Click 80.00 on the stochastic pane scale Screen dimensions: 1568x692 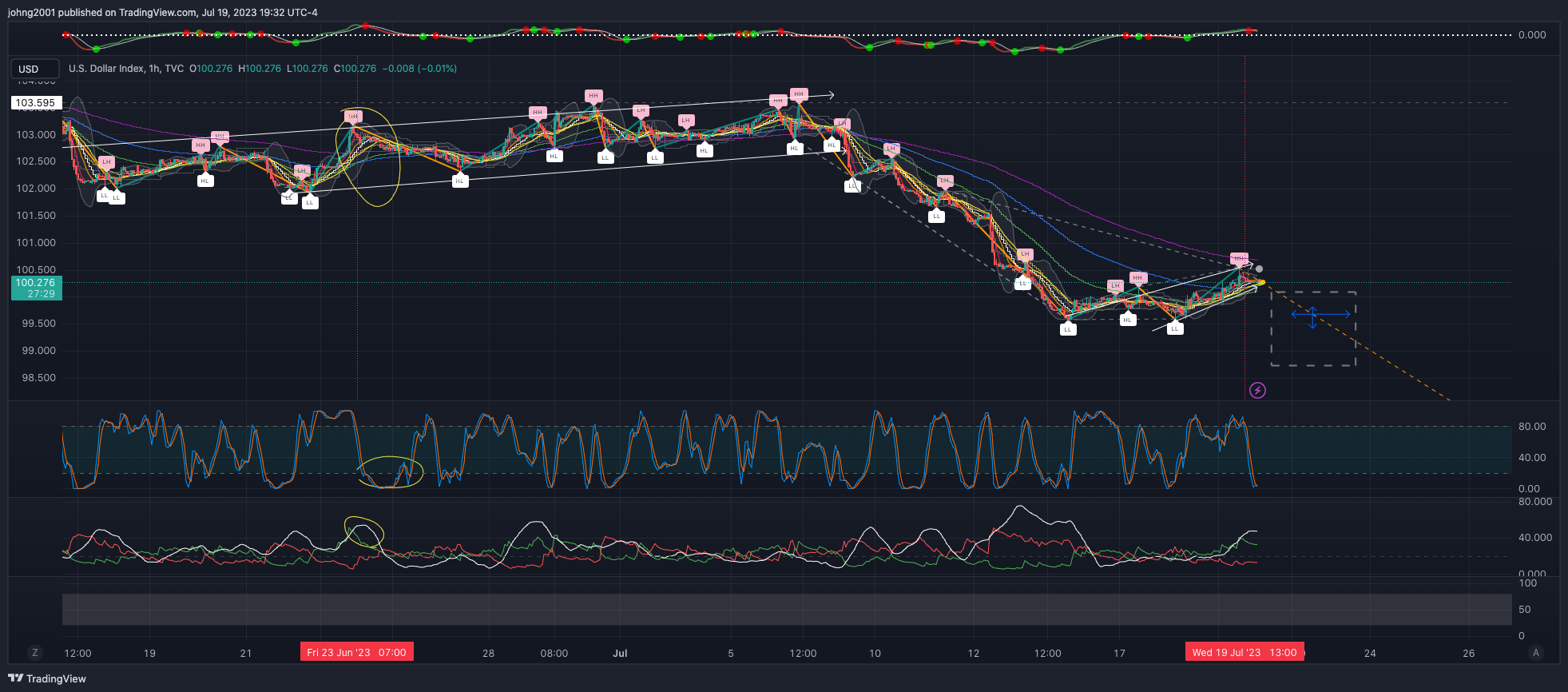(1532, 427)
